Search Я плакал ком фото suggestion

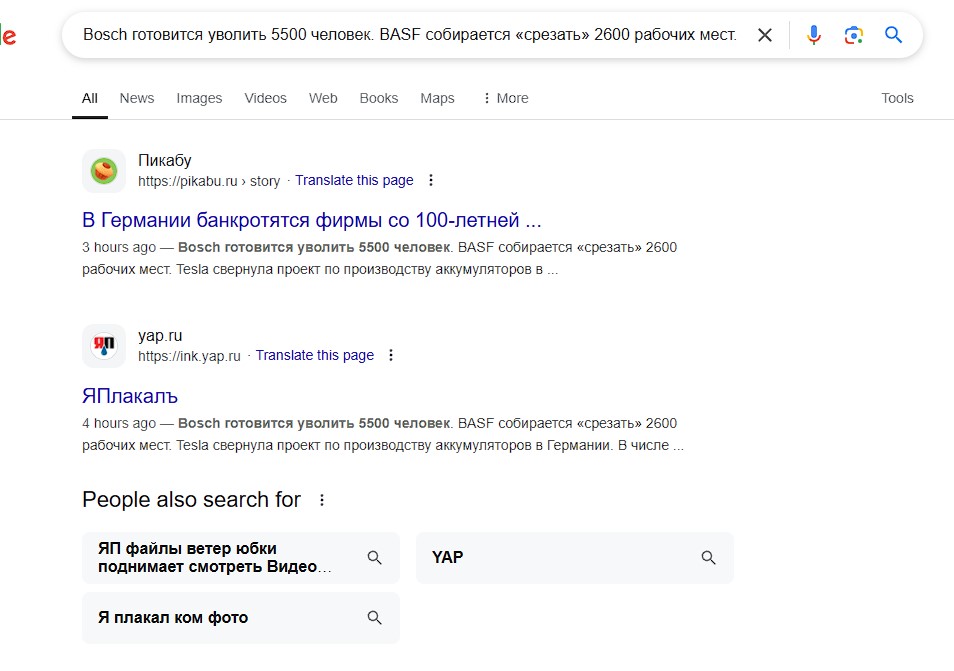click(240, 618)
